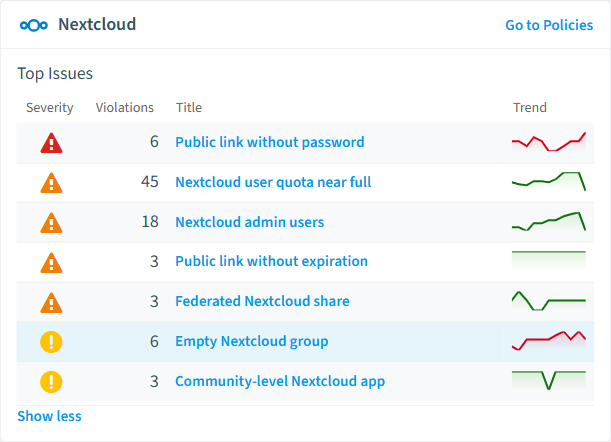Image resolution: width=611 pixels, height=442 pixels.
Task: Click violations count 18
Action: [x=150, y=222]
